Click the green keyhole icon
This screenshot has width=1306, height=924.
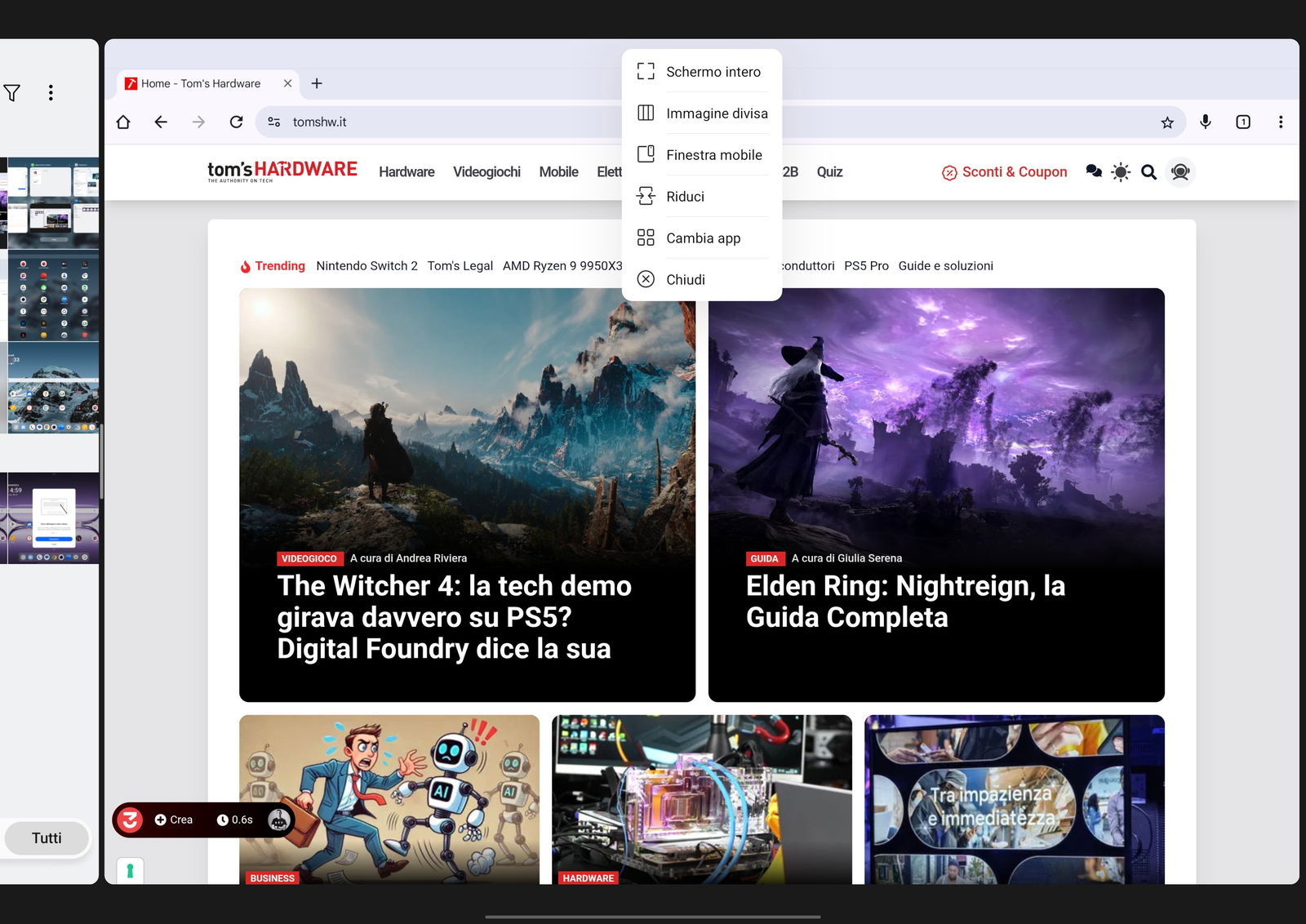point(130,872)
